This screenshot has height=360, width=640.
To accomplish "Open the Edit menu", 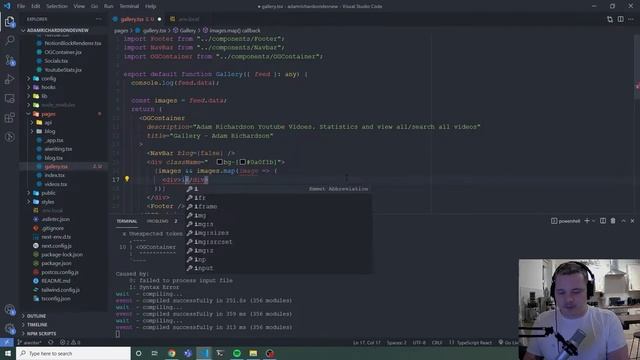I will click(x=36, y=6).
